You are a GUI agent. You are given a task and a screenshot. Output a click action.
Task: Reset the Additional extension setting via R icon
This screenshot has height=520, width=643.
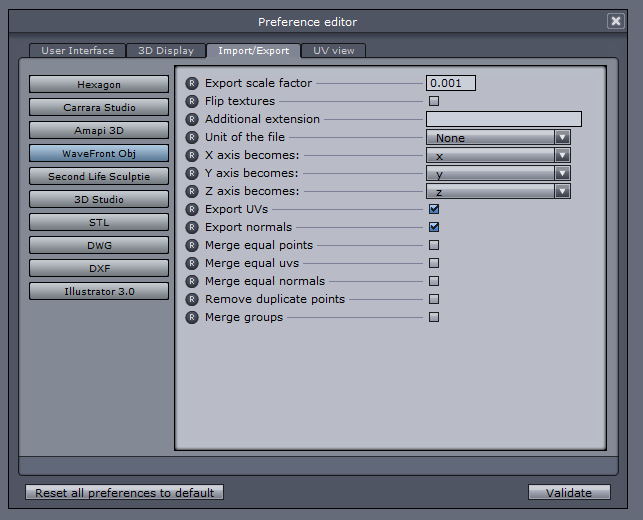[x=193, y=119]
